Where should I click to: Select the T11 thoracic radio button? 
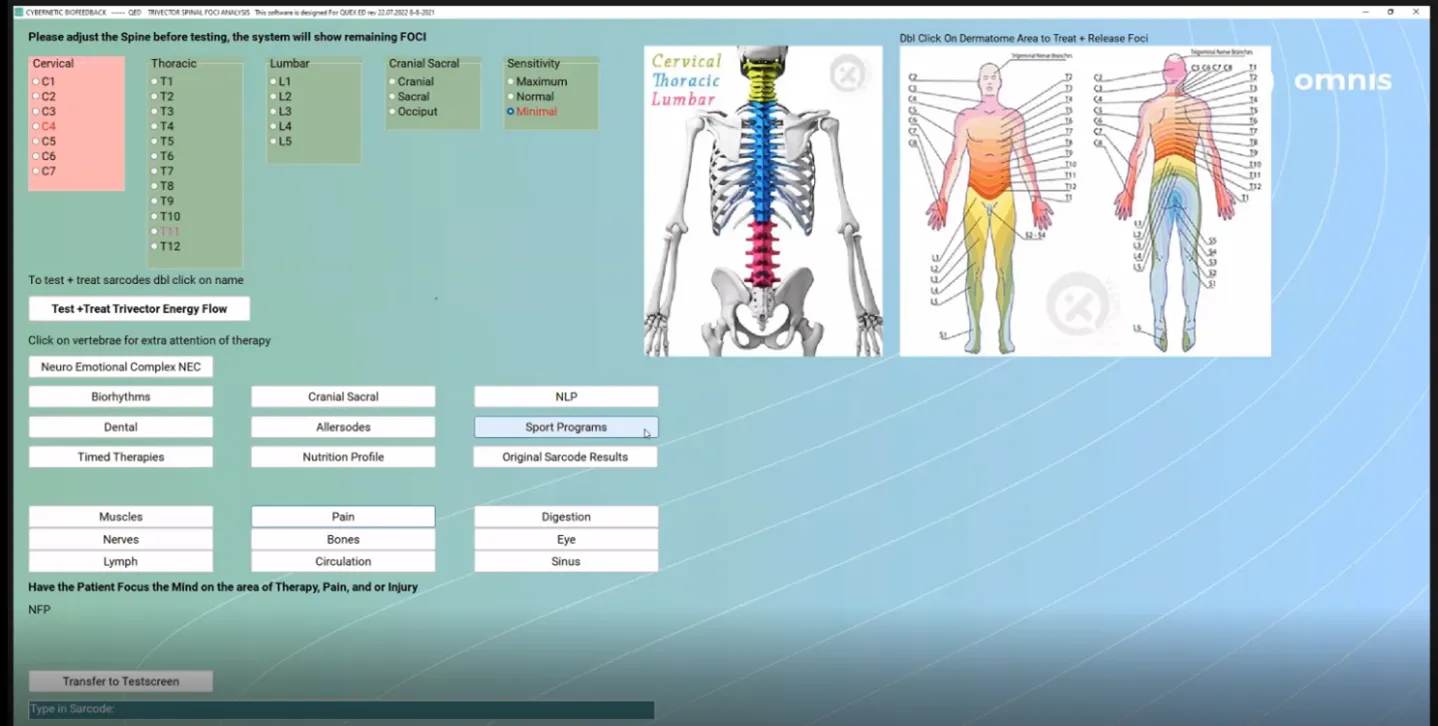click(155, 231)
